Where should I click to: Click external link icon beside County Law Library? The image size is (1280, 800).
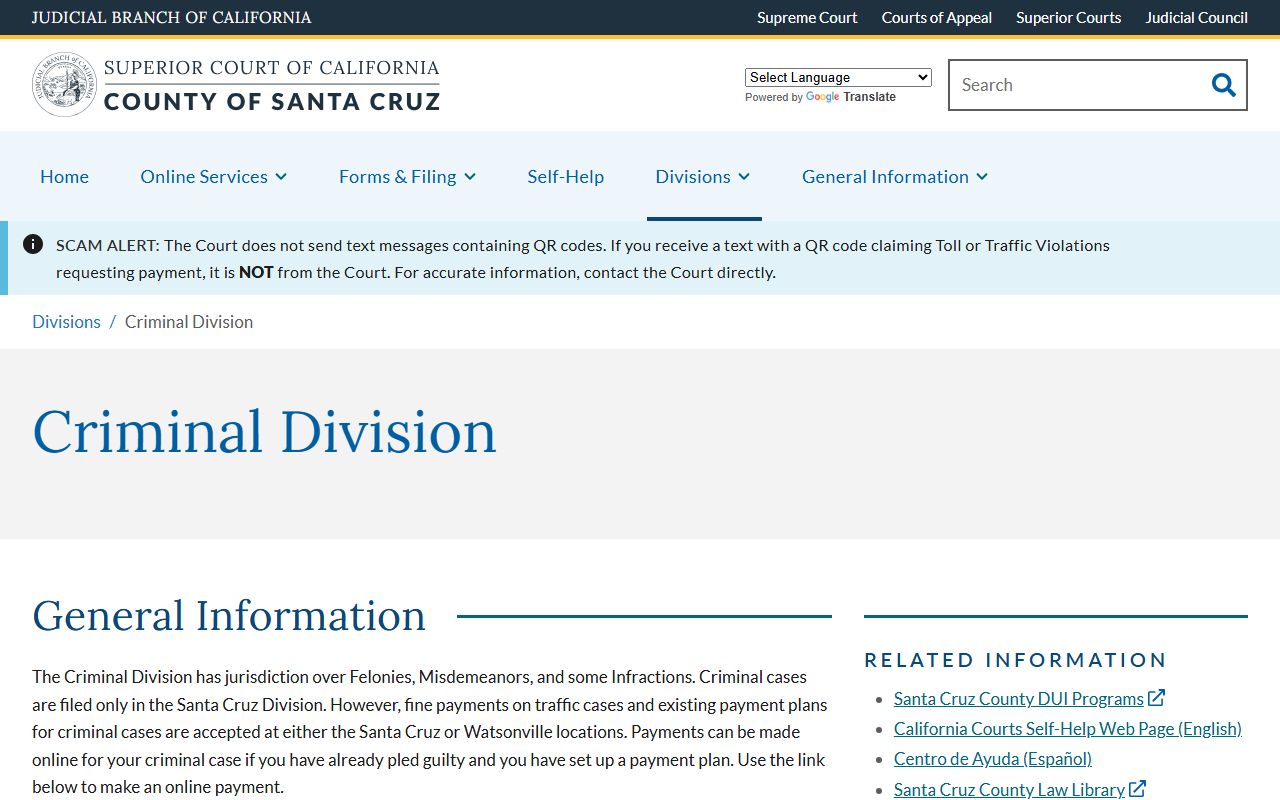[x=1138, y=789]
